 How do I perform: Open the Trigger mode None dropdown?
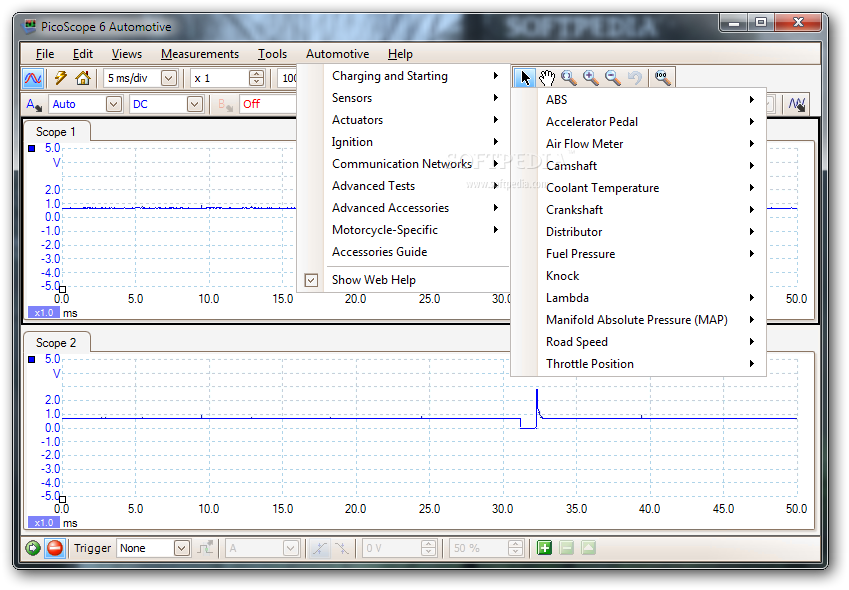click(181, 548)
